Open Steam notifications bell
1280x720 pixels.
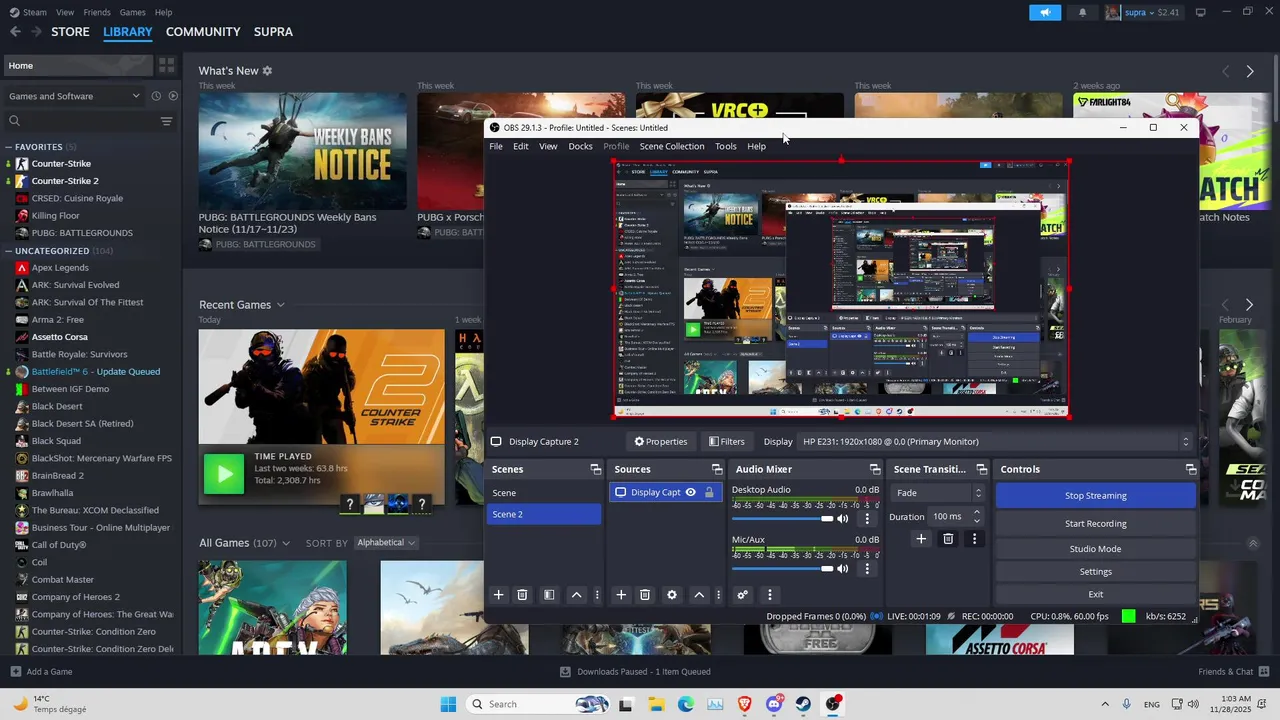pos(1082,13)
